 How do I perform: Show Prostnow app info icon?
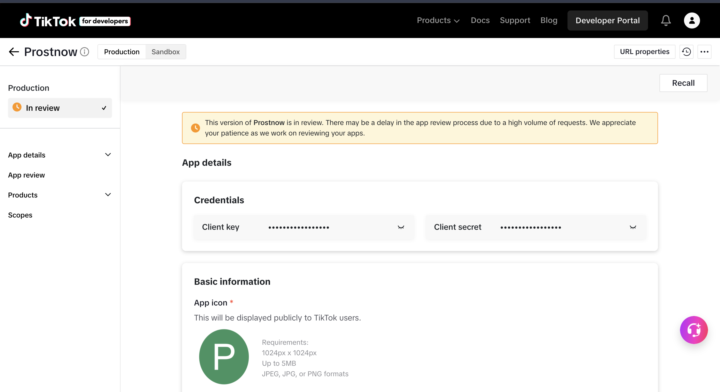(84, 52)
